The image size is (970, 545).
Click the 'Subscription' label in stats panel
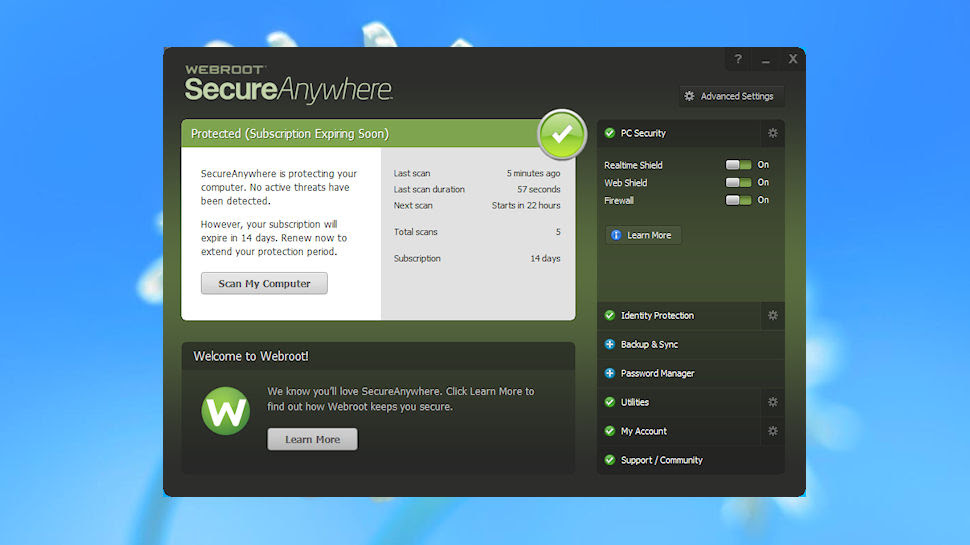pos(418,259)
